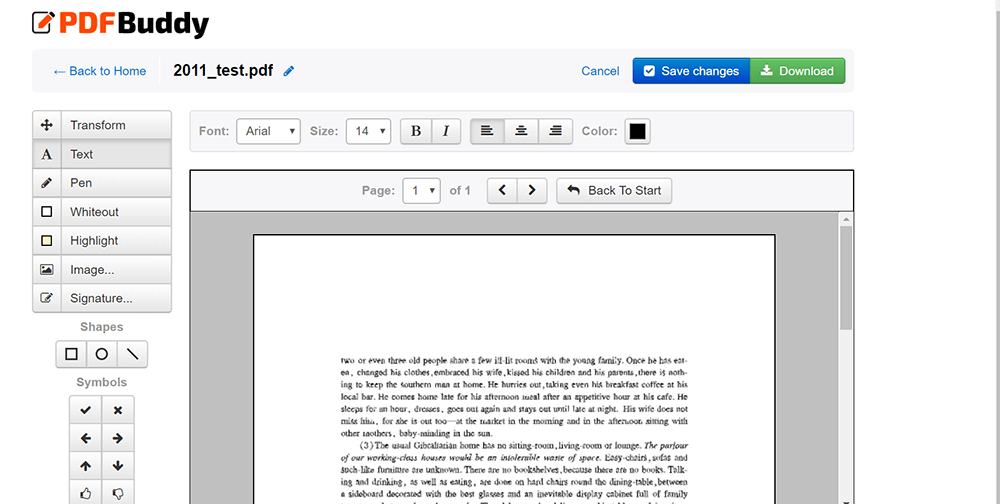The width and height of the screenshot is (1000, 504).
Task: Insert the right arrow symbol
Action: click(x=118, y=438)
